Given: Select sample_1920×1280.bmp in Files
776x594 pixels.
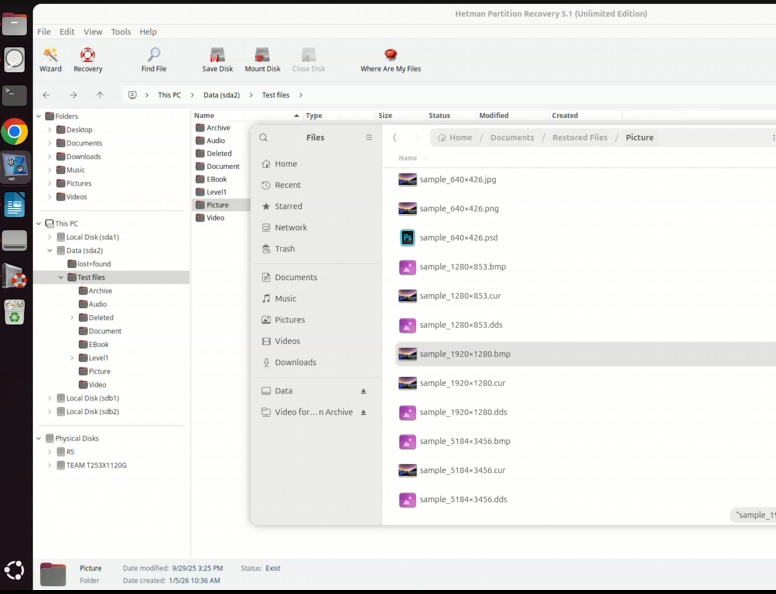Looking at the screenshot, I should click(585, 354).
